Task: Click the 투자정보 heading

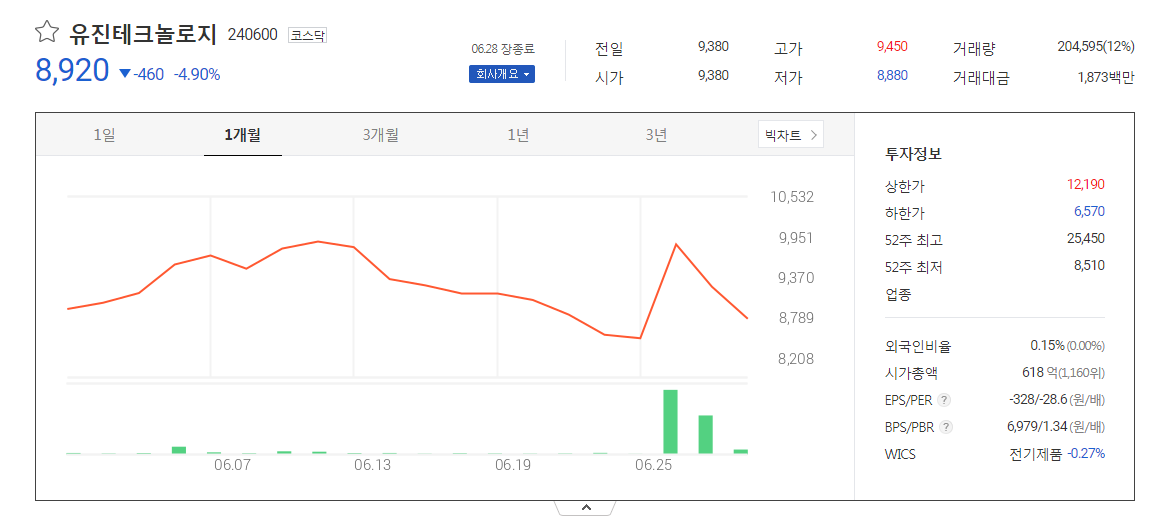Action: 913,153
